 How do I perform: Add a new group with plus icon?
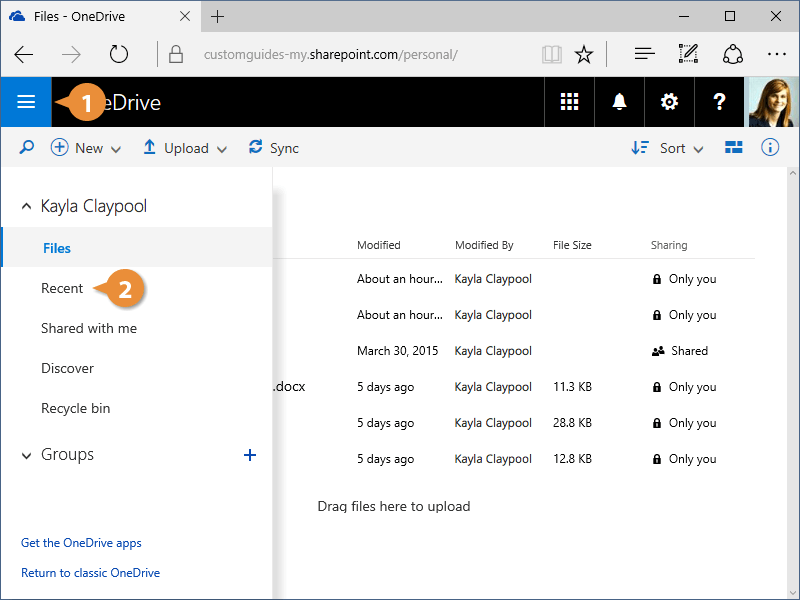pos(250,455)
